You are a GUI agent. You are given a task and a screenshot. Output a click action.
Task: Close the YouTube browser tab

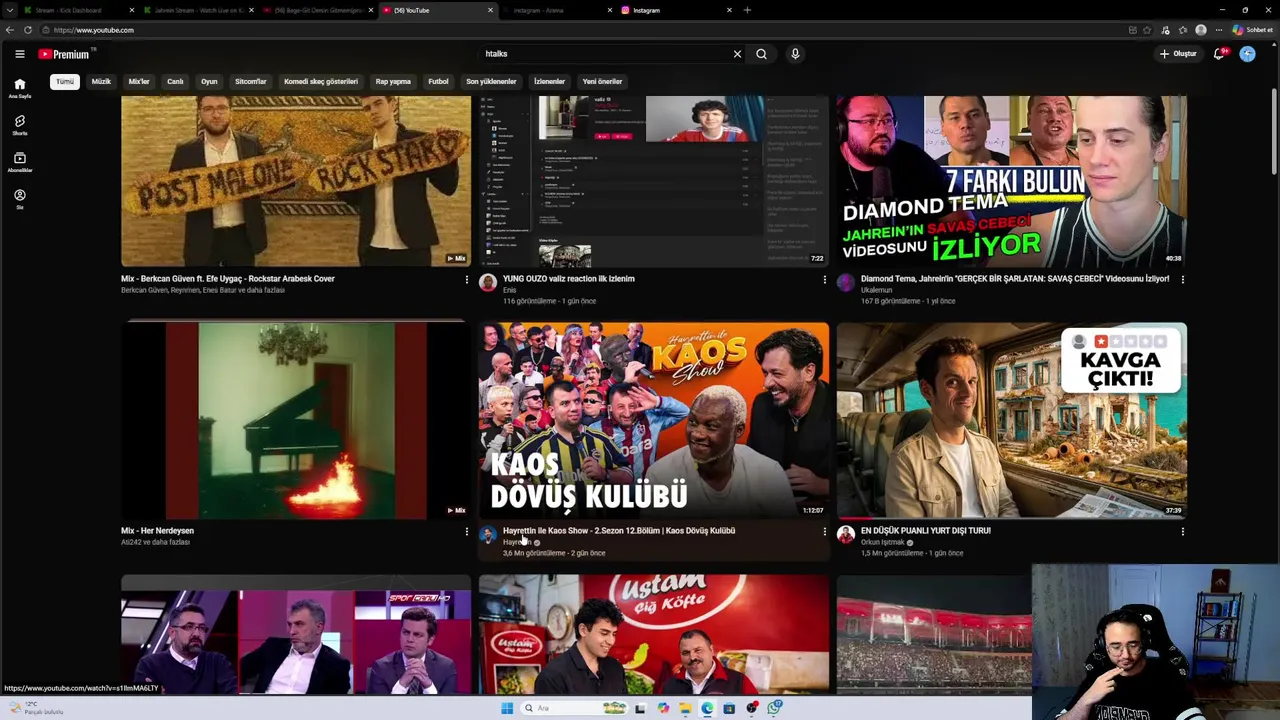pos(490,10)
